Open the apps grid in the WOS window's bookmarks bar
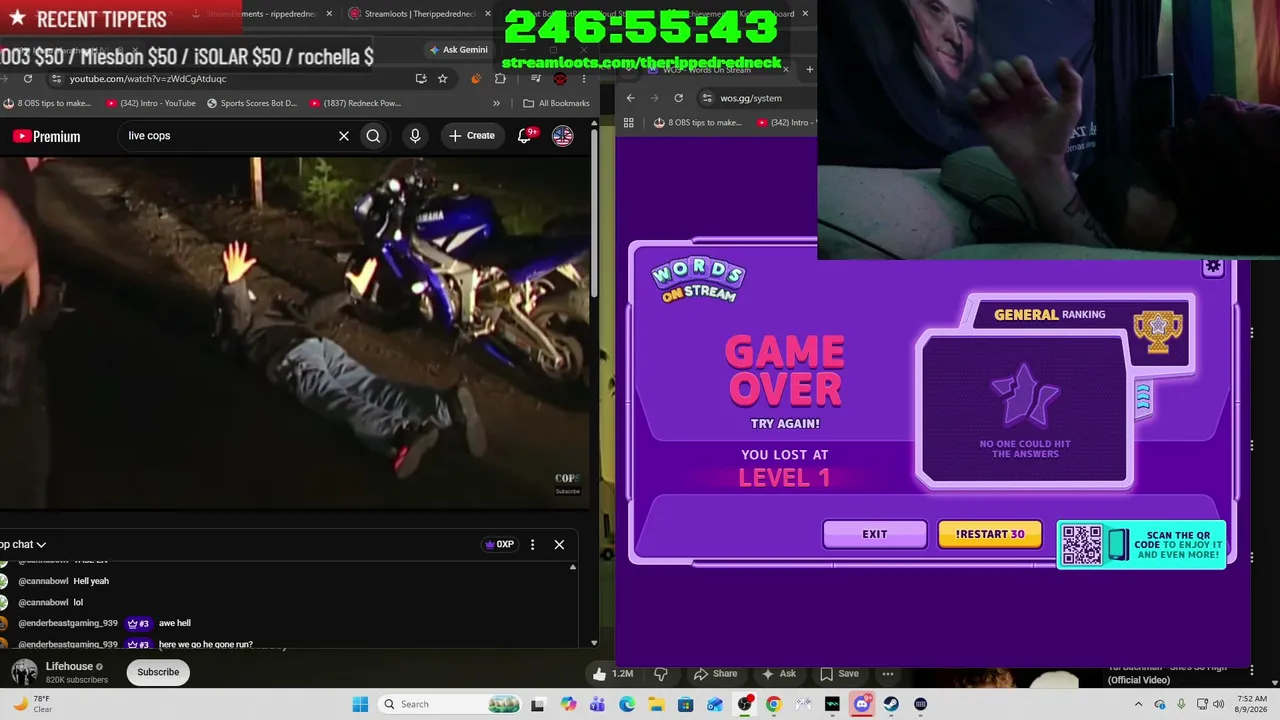The width and height of the screenshot is (1280, 720). (x=628, y=123)
